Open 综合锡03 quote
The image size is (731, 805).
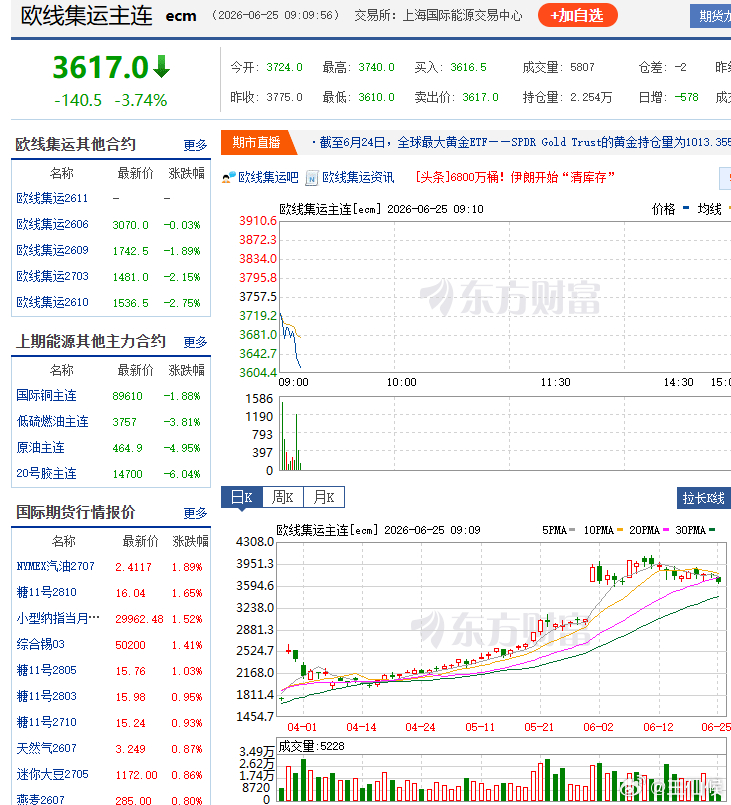[40, 644]
